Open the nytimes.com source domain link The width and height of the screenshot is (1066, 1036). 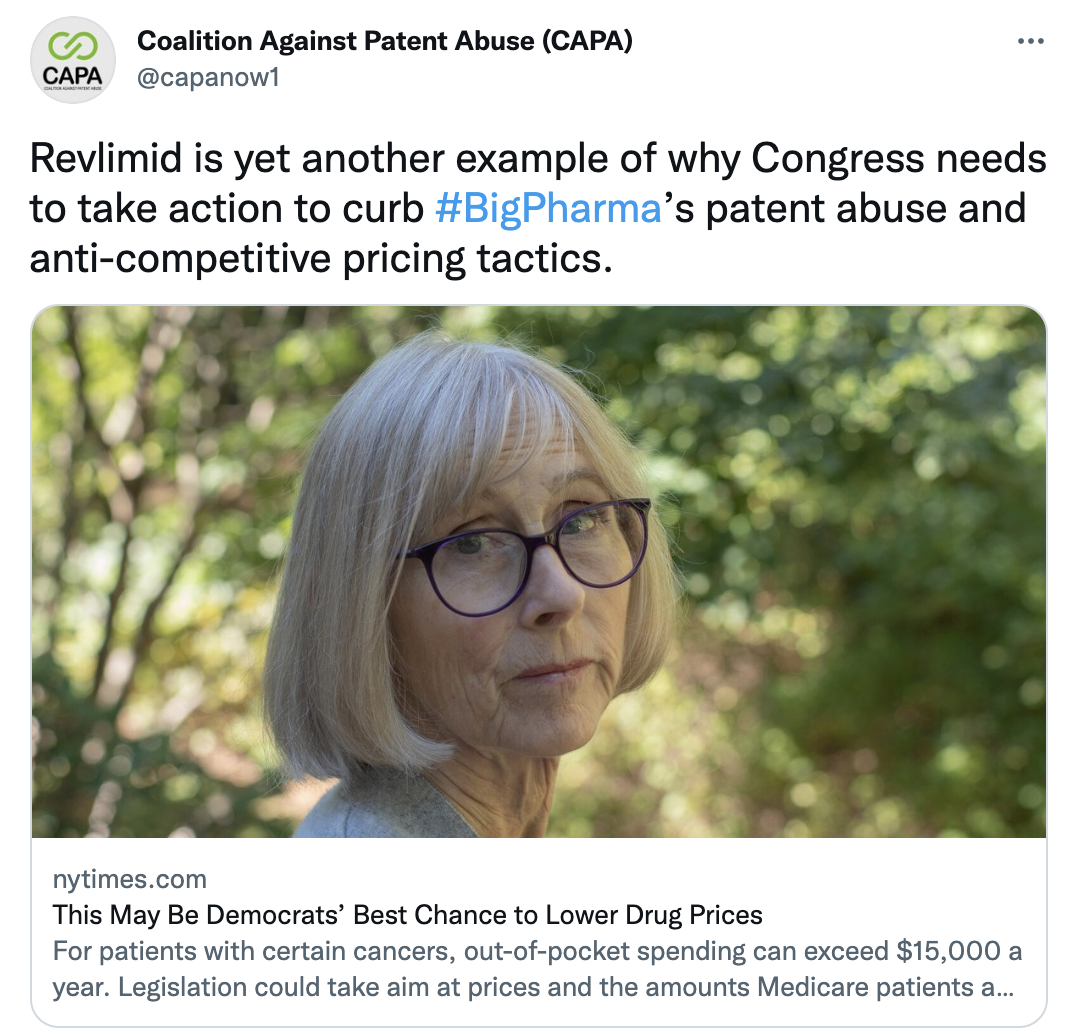tap(129, 879)
